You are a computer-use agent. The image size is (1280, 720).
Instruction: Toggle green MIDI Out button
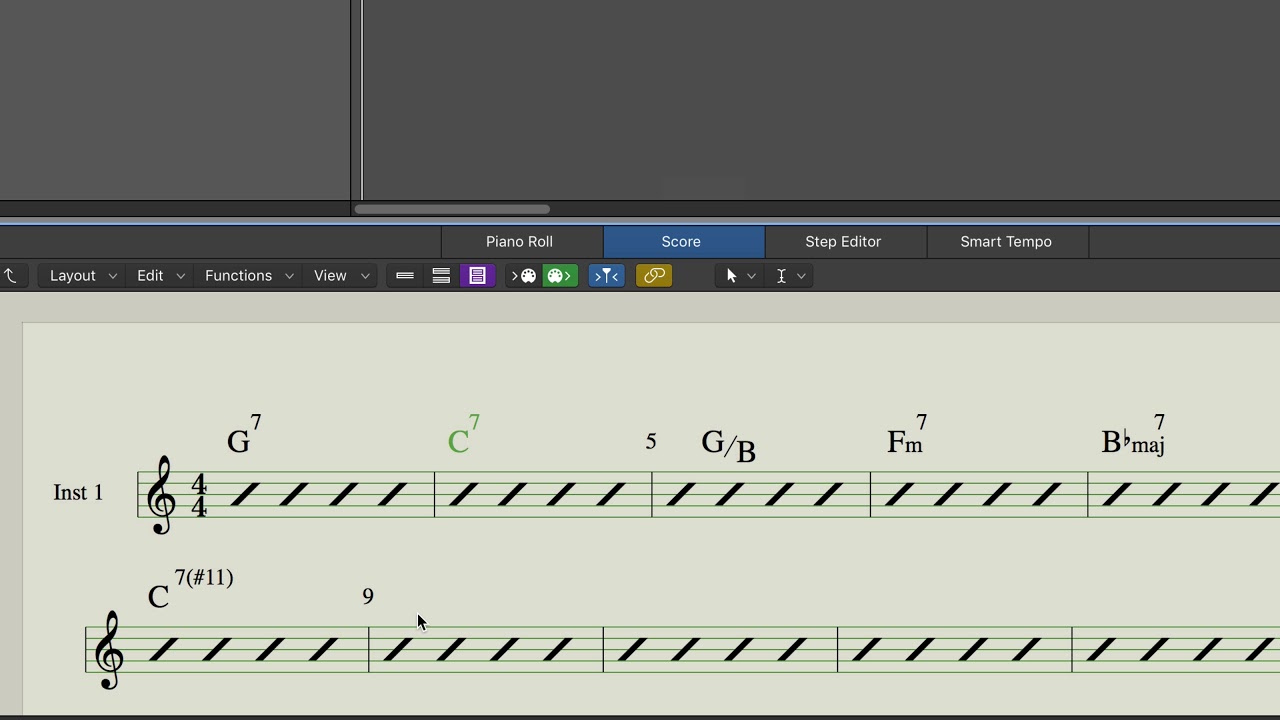pos(560,276)
